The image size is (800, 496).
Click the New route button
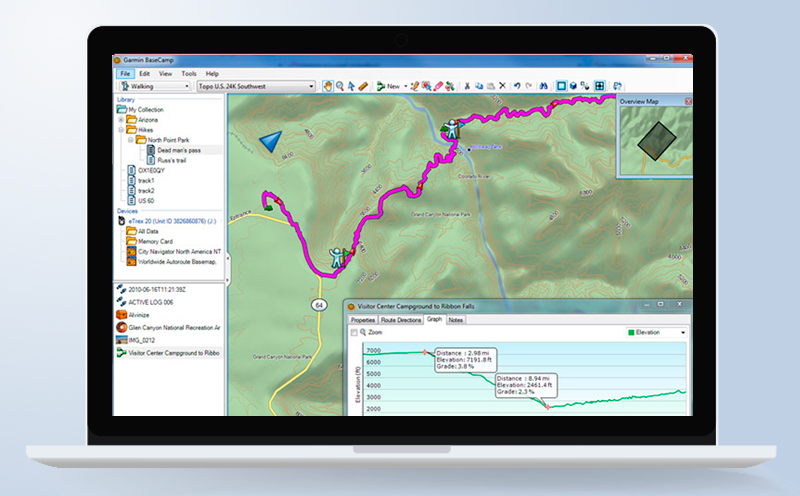tap(388, 86)
